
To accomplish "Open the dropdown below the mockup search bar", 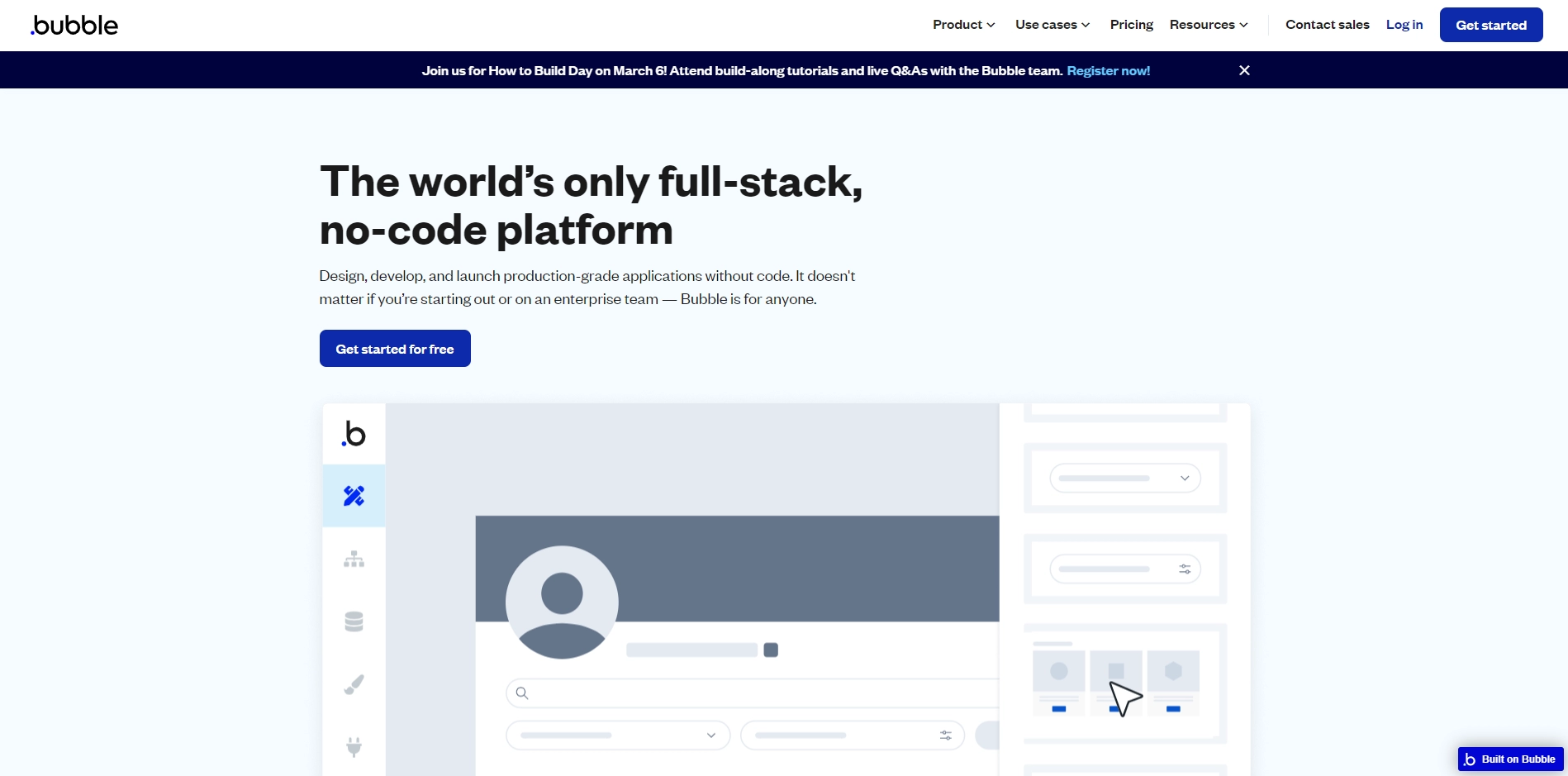I will tap(618, 736).
